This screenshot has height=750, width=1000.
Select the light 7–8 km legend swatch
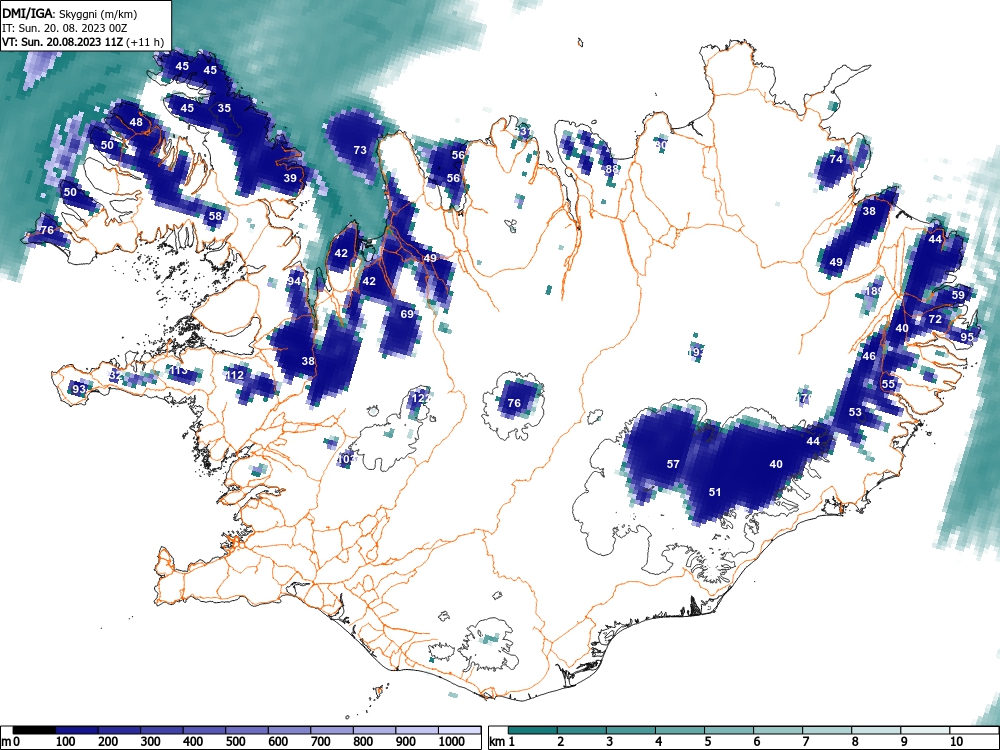coord(827,730)
